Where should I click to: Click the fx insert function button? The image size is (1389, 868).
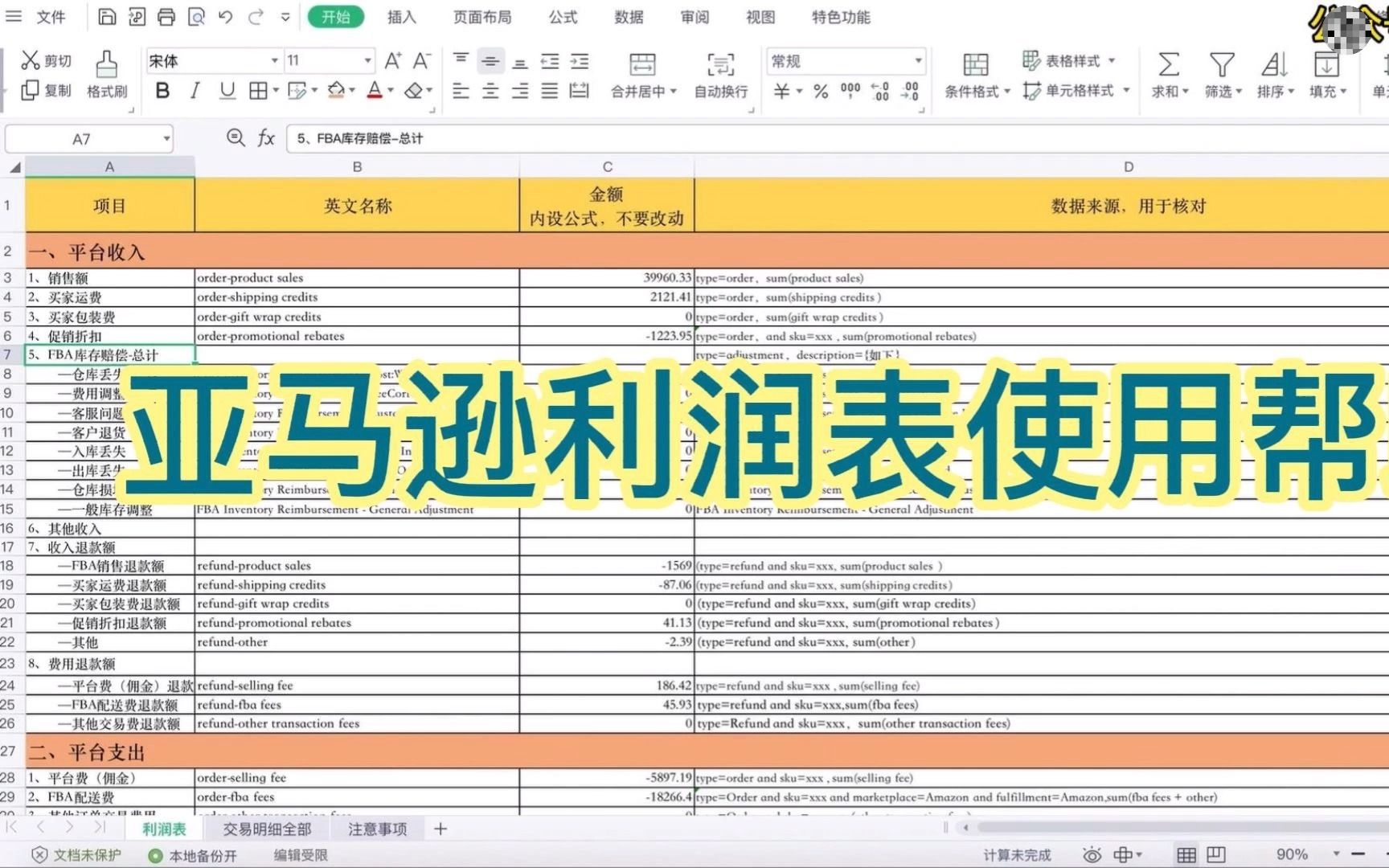[x=266, y=138]
